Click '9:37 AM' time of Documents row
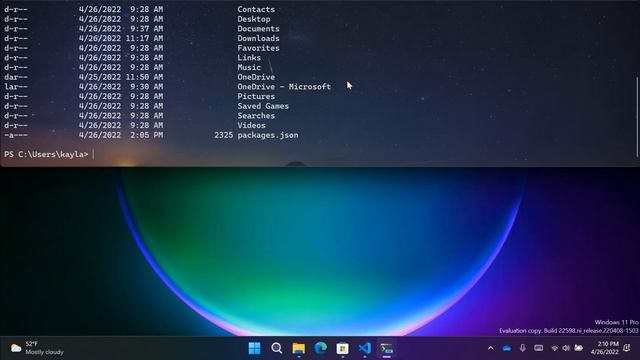The height and width of the screenshot is (360, 640). click(x=147, y=29)
